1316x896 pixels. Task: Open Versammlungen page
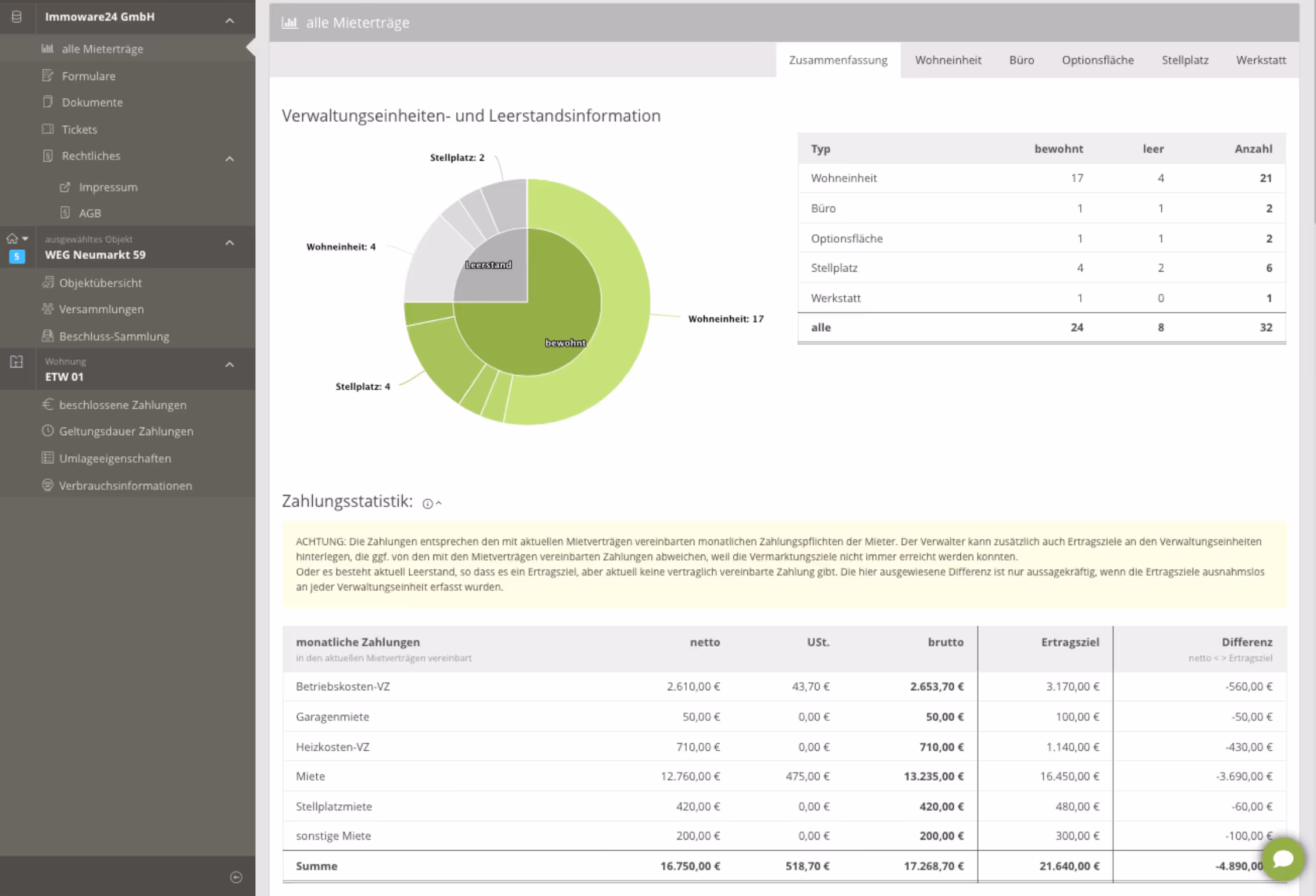[x=101, y=309]
